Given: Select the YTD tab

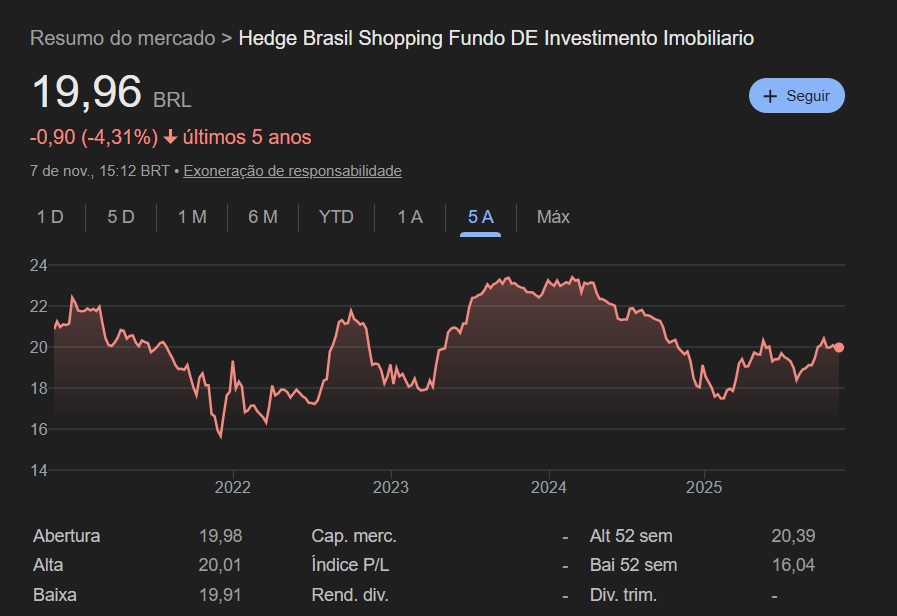Looking at the screenshot, I should (x=336, y=217).
